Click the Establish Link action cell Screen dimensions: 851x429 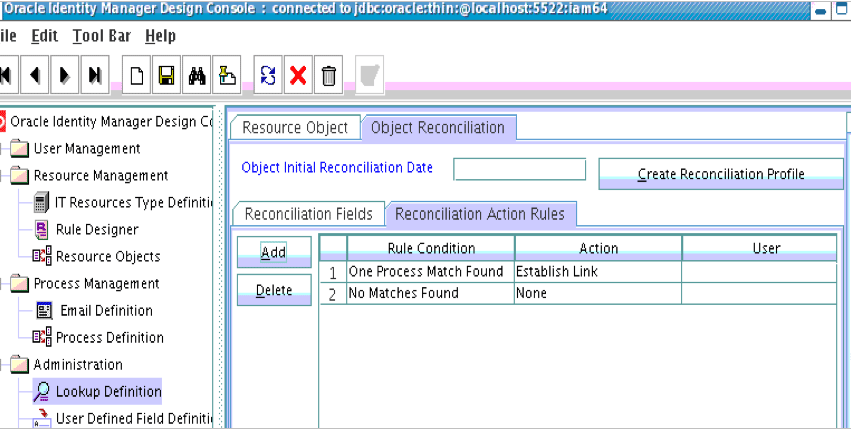click(x=598, y=272)
